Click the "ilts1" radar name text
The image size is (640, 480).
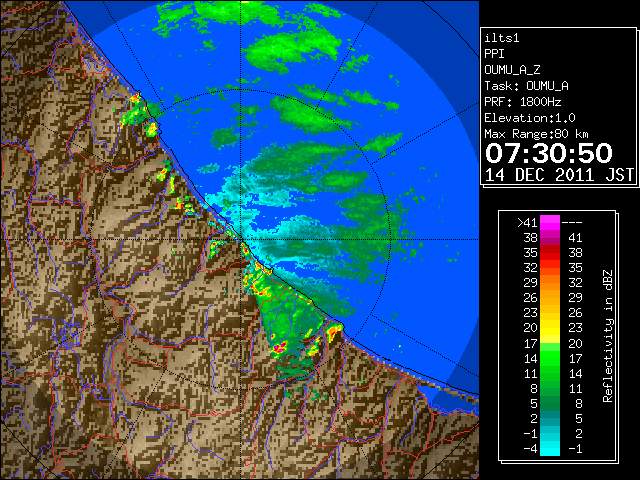(502, 38)
